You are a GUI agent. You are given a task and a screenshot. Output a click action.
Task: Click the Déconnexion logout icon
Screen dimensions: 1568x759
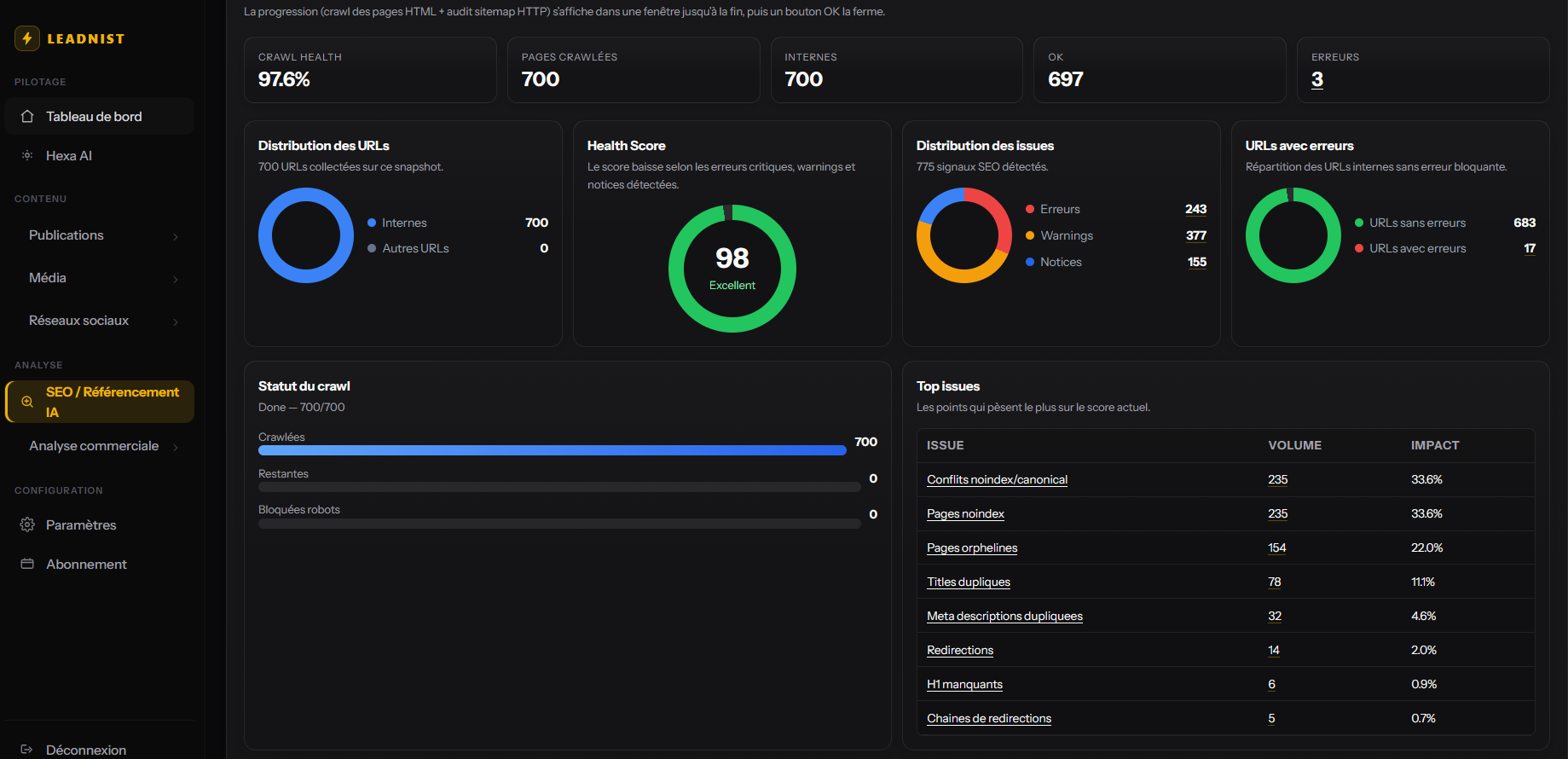[27, 750]
